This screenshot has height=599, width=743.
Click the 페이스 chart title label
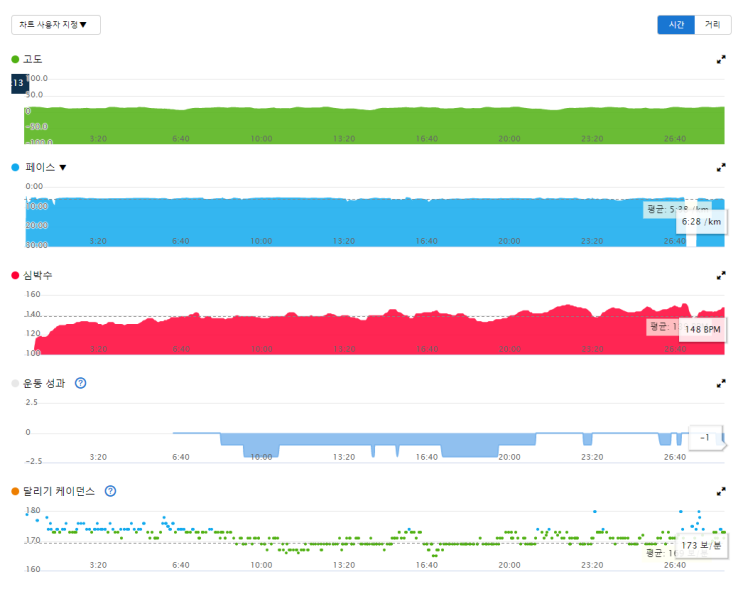(40, 167)
